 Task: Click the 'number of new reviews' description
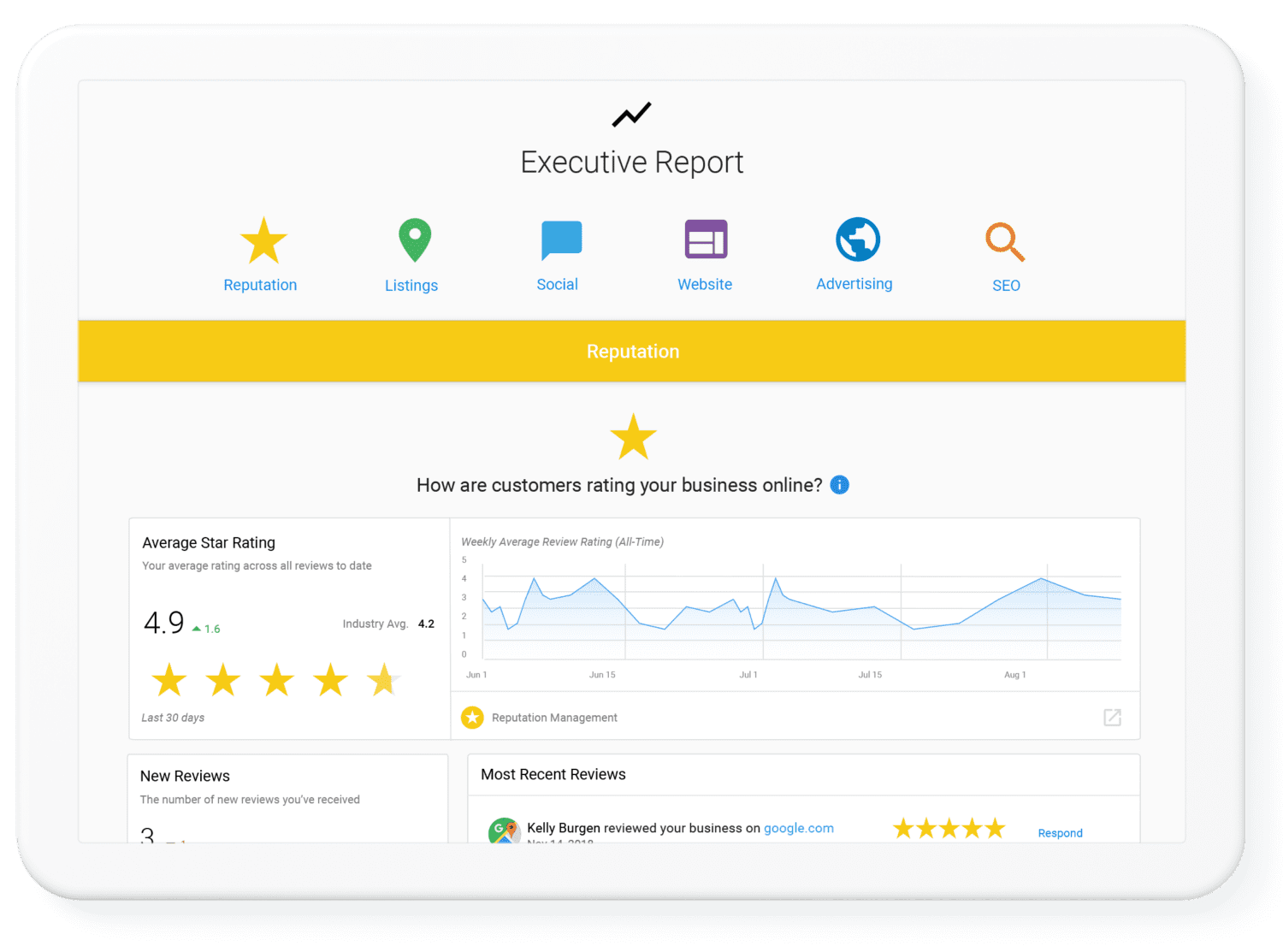[x=250, y=800]
